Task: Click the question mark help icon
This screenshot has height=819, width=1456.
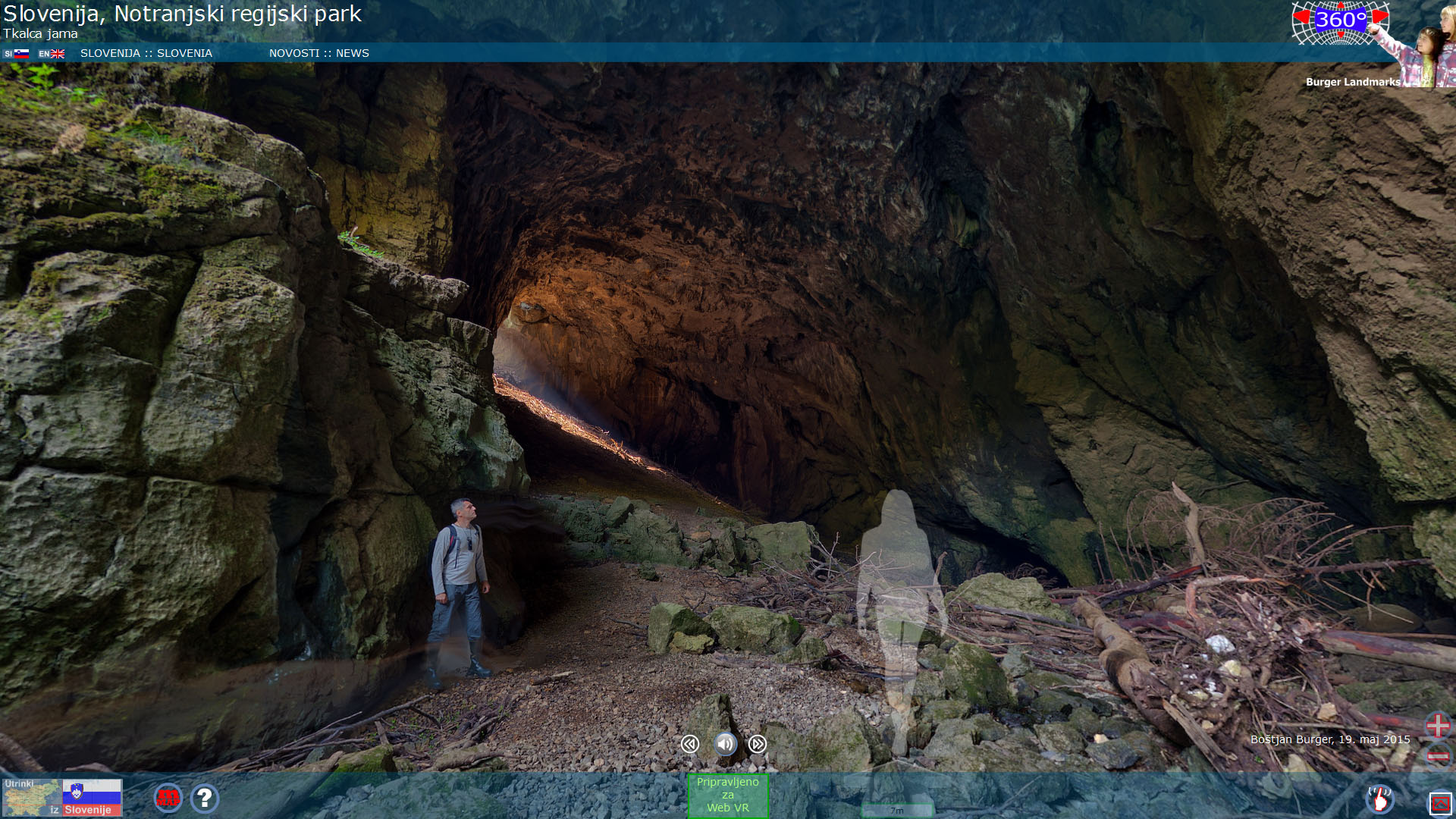Action: [x=204, y=798]
